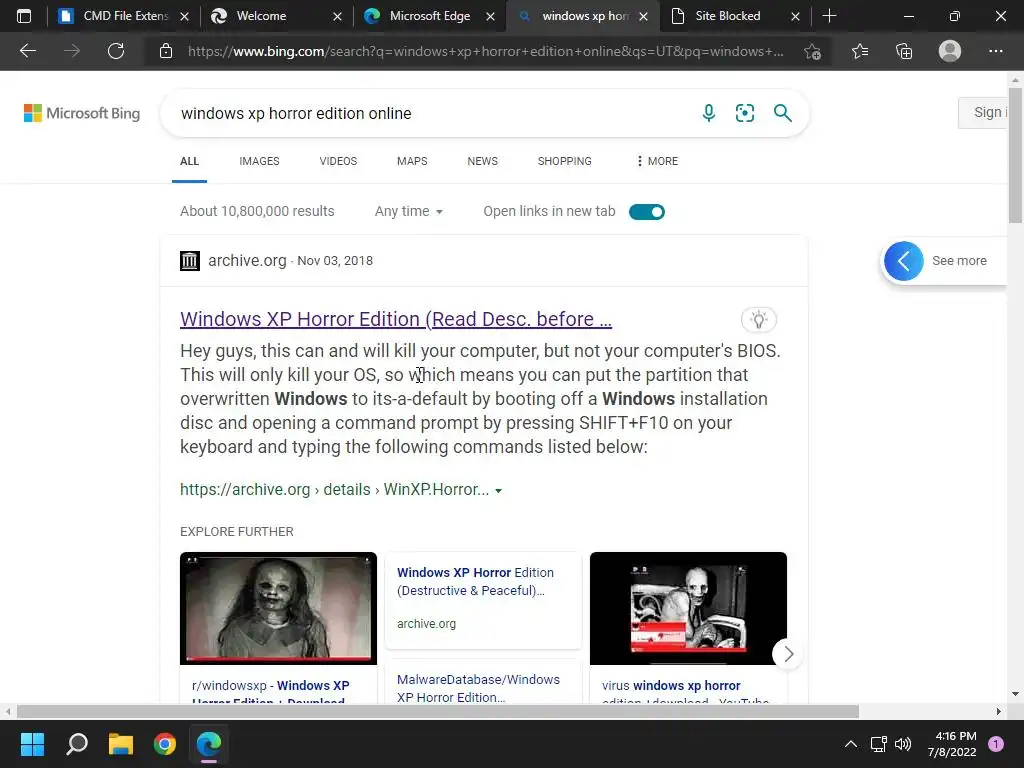Viewport: 1024px width, 768px height.
Task: Click the browser address bar
Action: 485,51
